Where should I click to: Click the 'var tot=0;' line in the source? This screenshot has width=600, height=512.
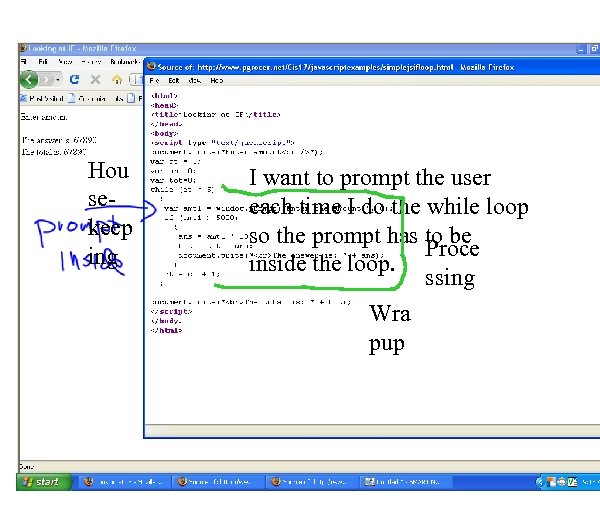click(x=173, y=180)
